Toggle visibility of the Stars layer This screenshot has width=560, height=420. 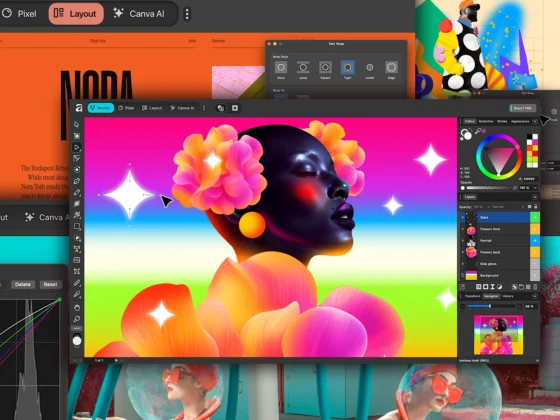click(x=535, y=217)
